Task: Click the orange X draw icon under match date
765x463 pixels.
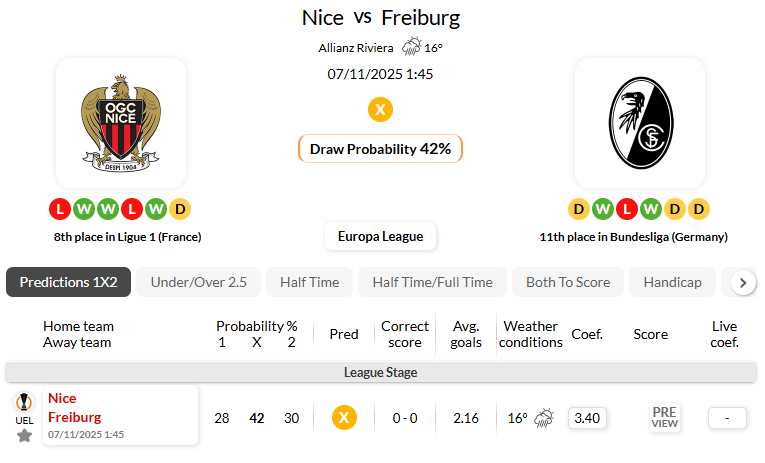Action: point(380,109)
